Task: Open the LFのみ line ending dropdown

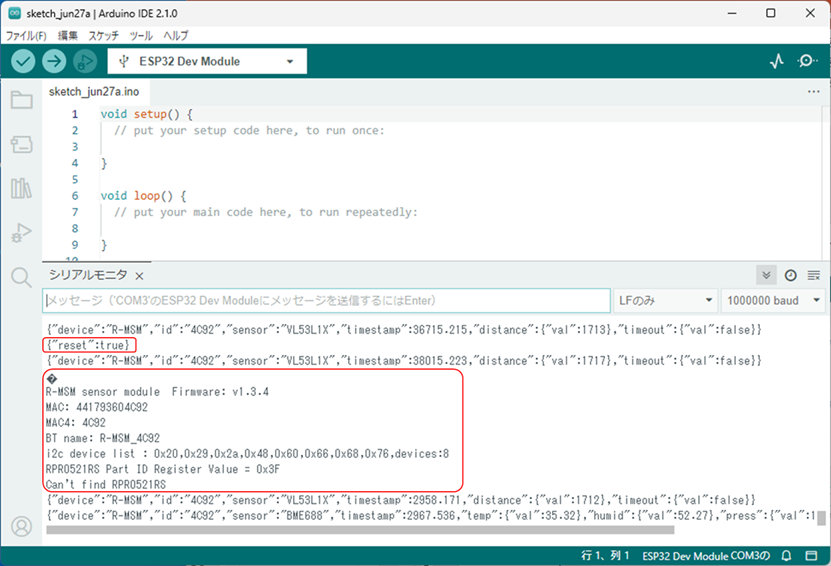Action: [x=664, y=300]
